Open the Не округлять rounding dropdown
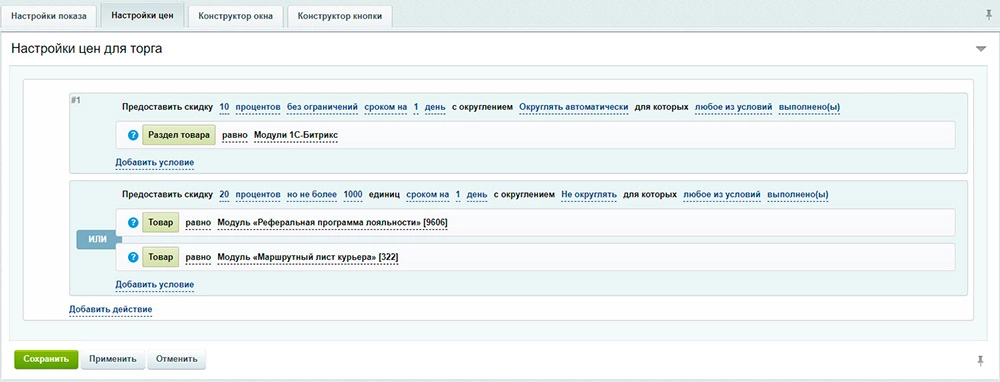Image resolution: width=1000 pixels, height=382 pixels. [589, 194]
